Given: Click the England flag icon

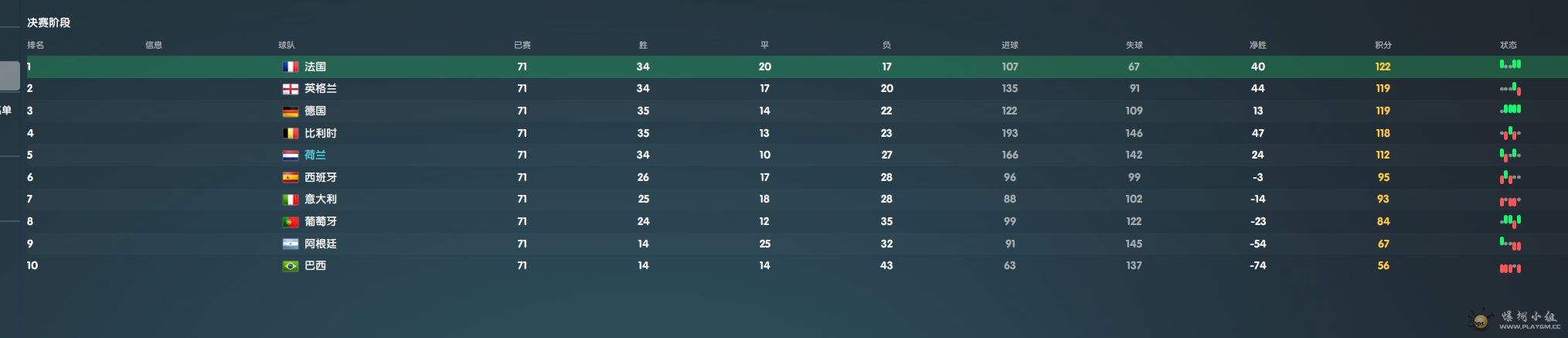Looking at the screenshot, I should pyautogui.click(x=291, y=89).
